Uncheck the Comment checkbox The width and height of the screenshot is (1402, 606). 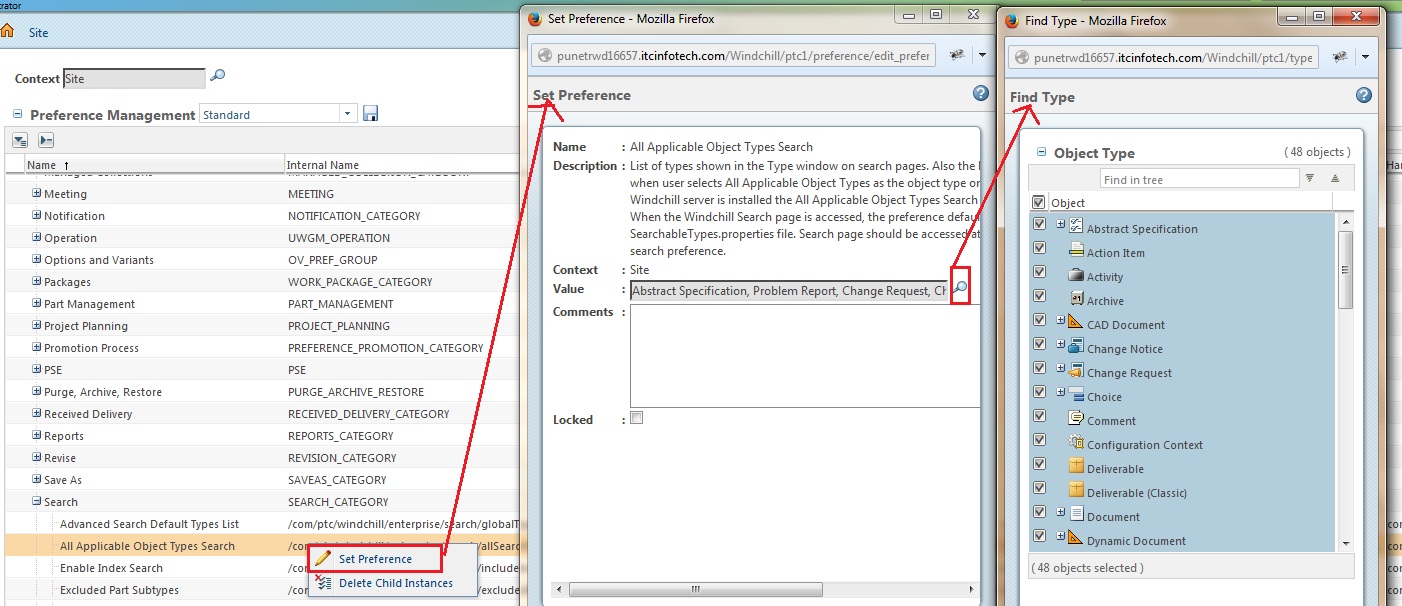(x=1039, y=417)
